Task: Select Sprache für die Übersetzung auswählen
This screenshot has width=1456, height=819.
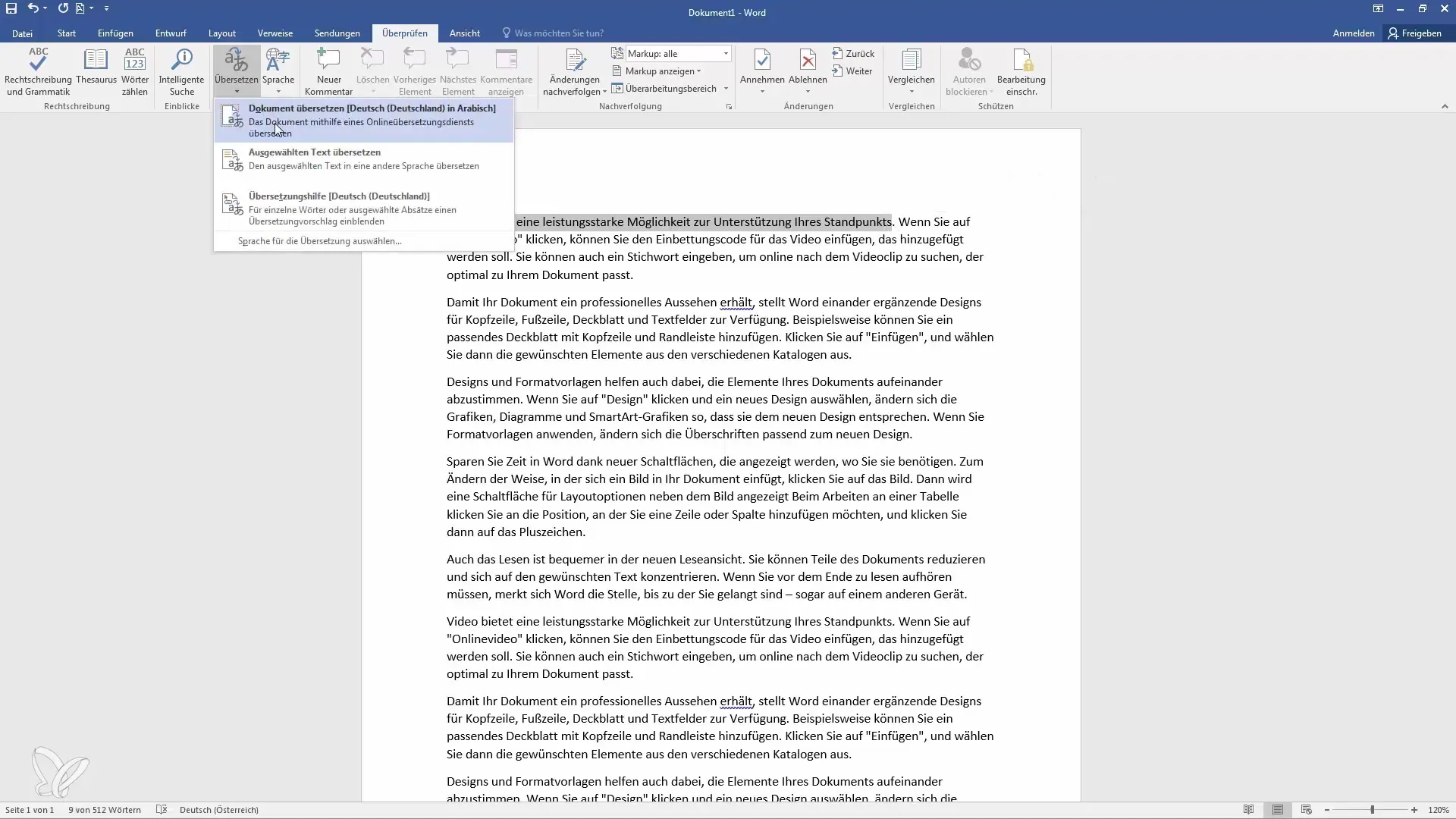Action: [364, 241]
